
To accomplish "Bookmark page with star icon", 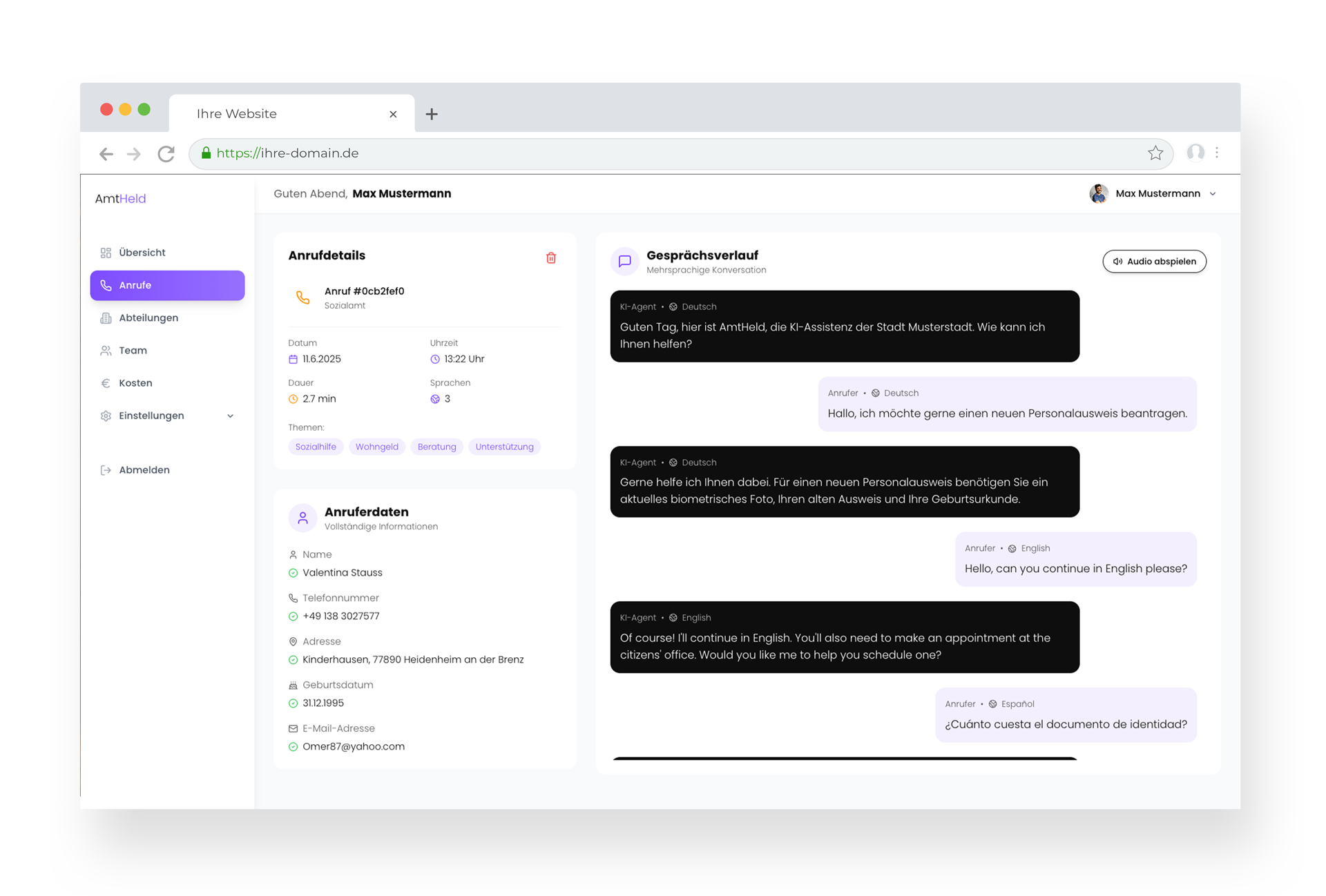I will 1155,153.
